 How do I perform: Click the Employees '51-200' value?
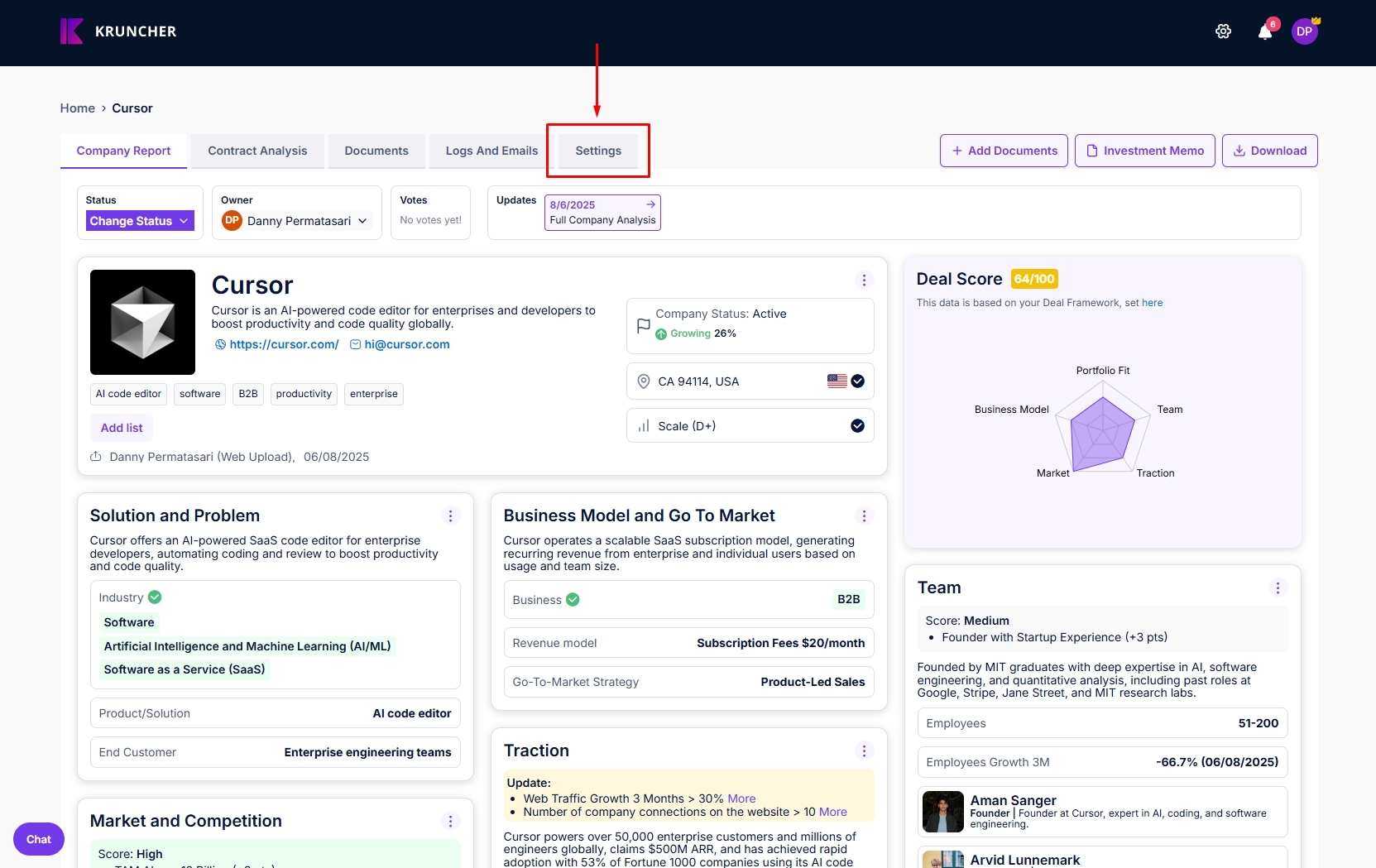[x=1258, y=723]
